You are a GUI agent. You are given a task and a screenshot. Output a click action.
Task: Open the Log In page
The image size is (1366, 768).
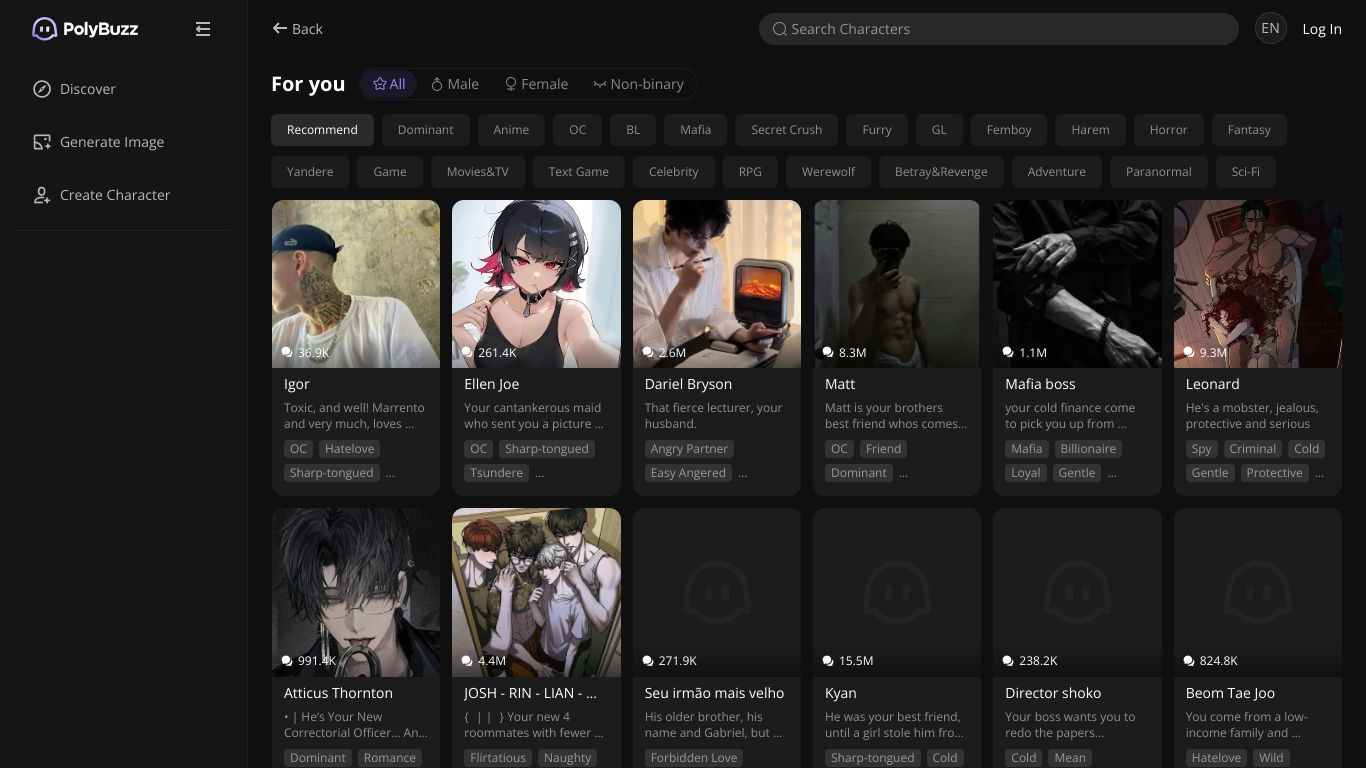coord(1322,29)
